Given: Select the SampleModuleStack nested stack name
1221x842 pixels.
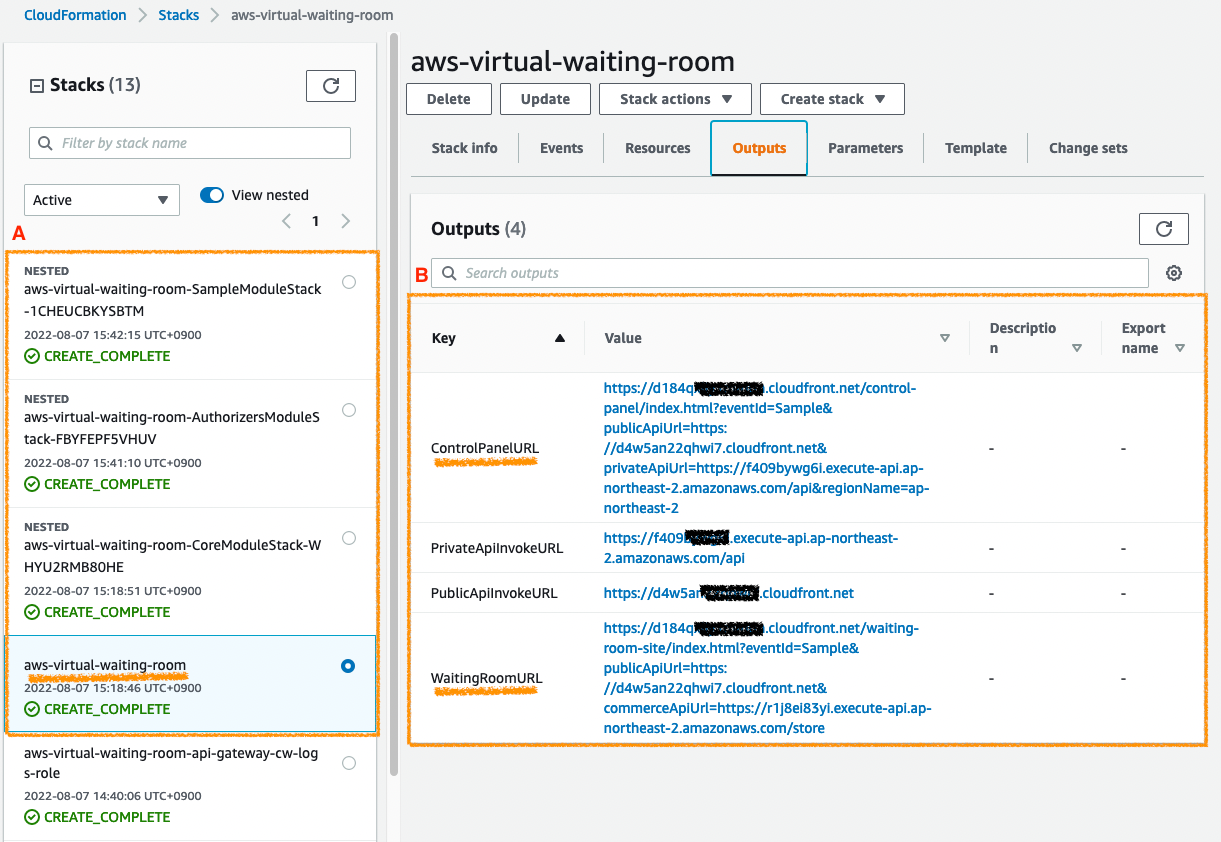Looking at the screenshot, I should point(173,300).
